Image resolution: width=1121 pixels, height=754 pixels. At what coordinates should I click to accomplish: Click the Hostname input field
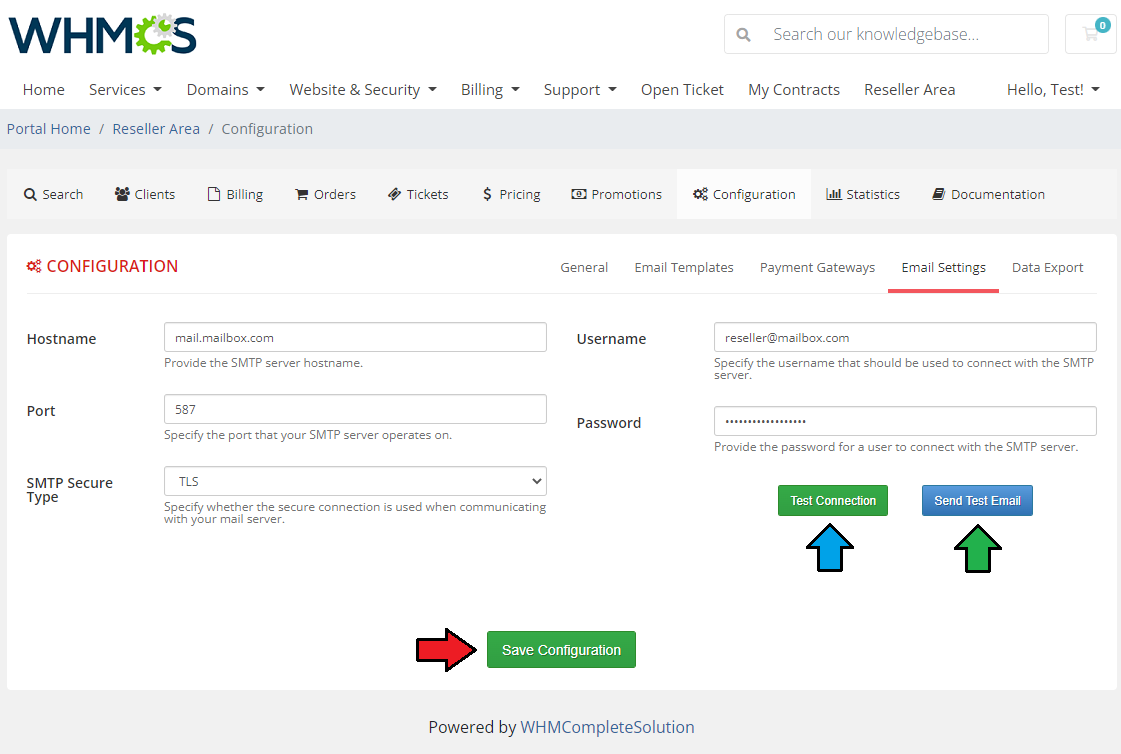(355, 337)
